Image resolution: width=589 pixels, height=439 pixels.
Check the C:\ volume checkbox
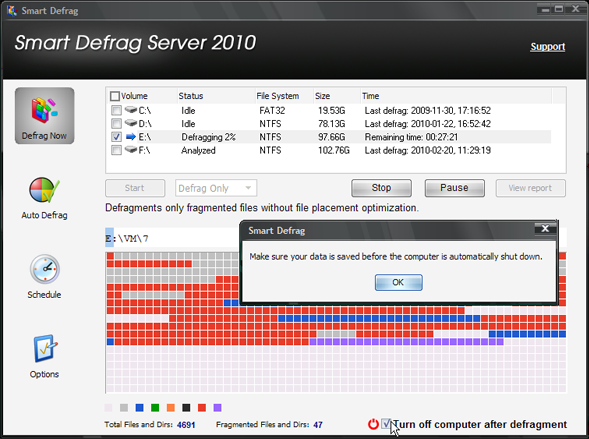(x=116, y=110)
